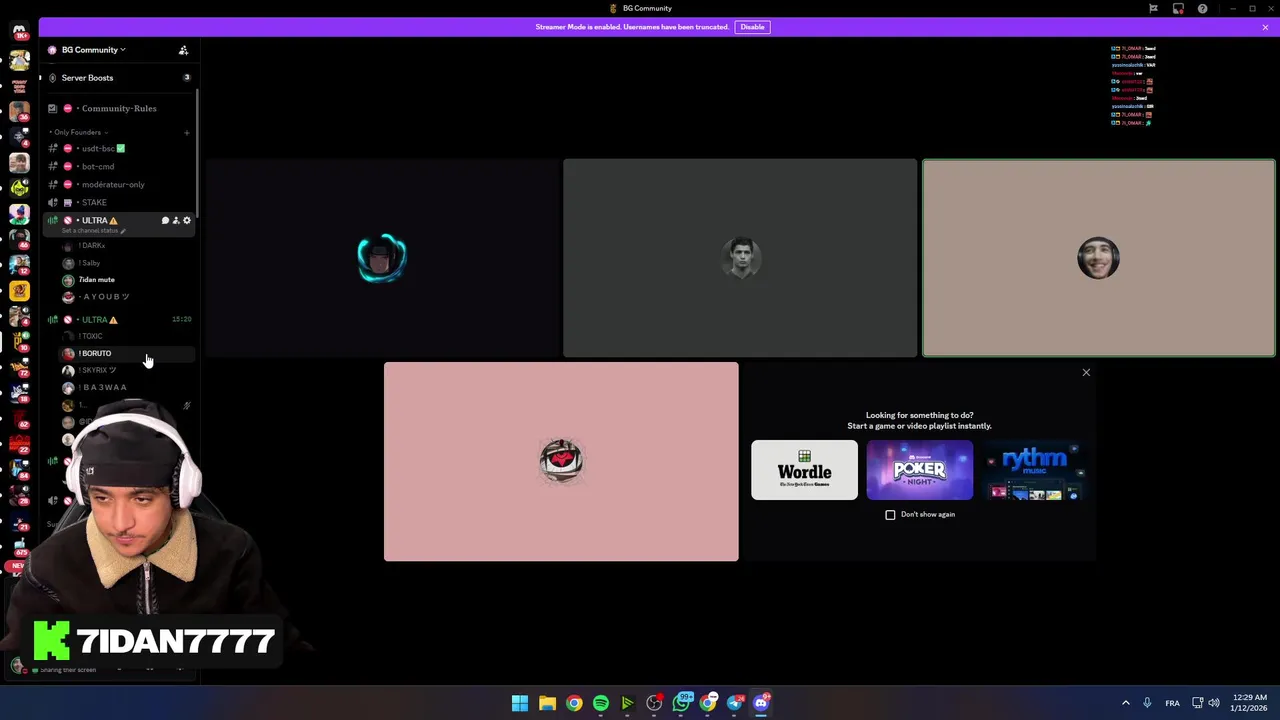This screenshot has width=1280, height=720.
Task: Open ULTRA channel settings gear
Action: (x=187, y=221)
